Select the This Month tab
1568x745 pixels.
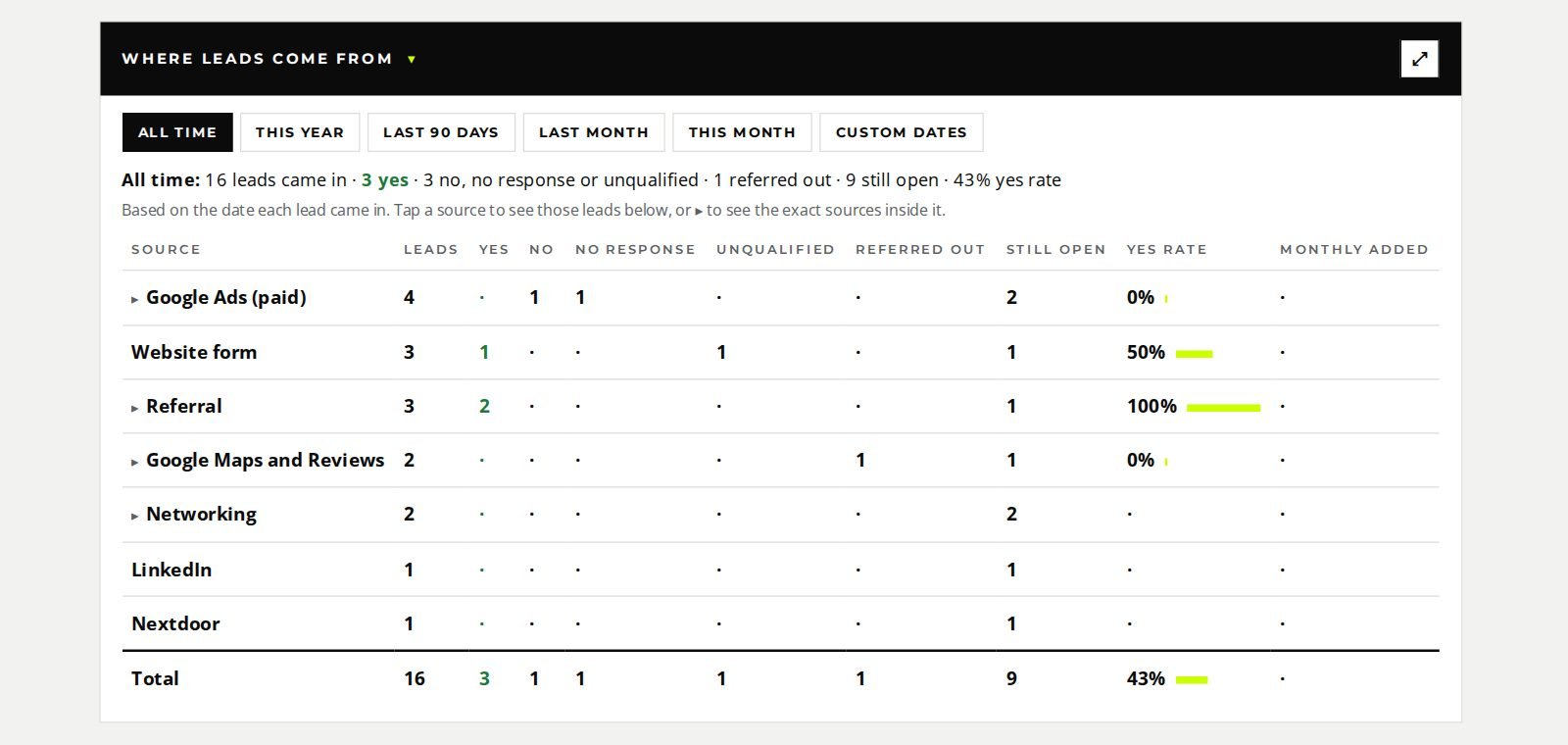point(742,132)
